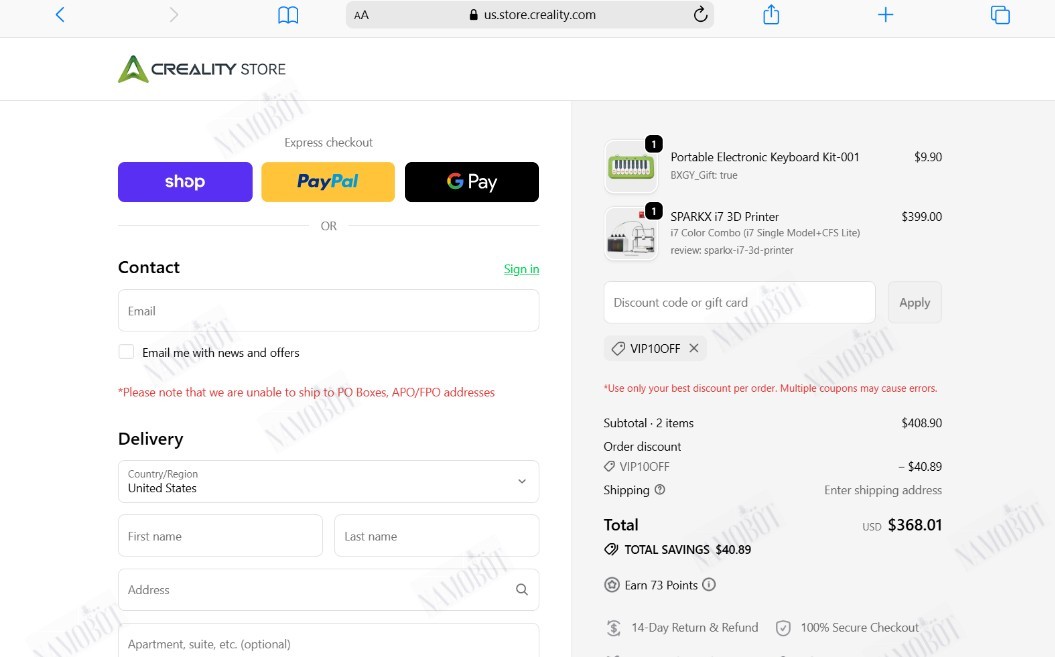The width and height of the screenshot is (1055, 657).
Task: Click the Order discount VIP10OFF label
Action: [x=644, y=466]
